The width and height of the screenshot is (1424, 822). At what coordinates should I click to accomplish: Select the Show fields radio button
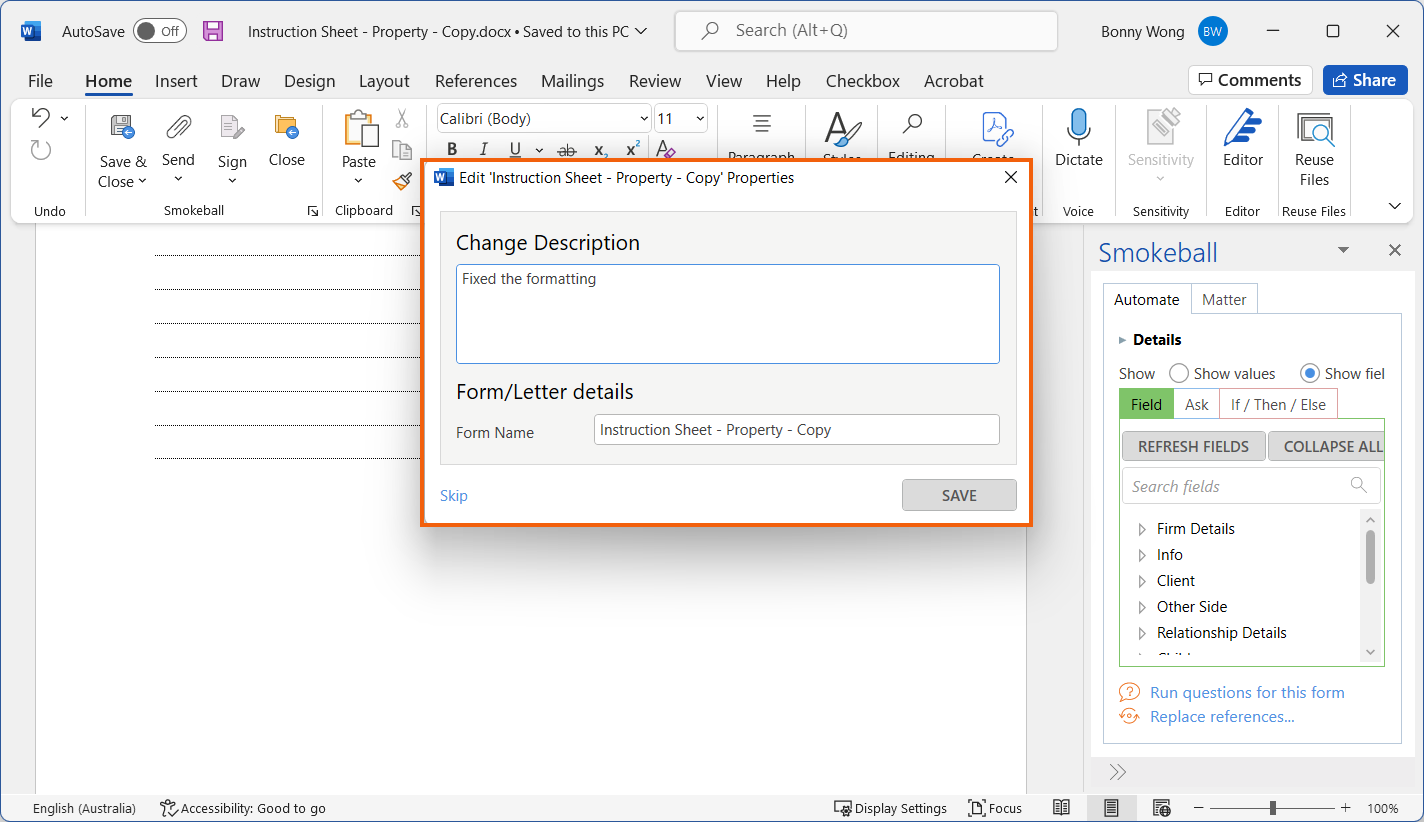click(x=1309, y=373)
